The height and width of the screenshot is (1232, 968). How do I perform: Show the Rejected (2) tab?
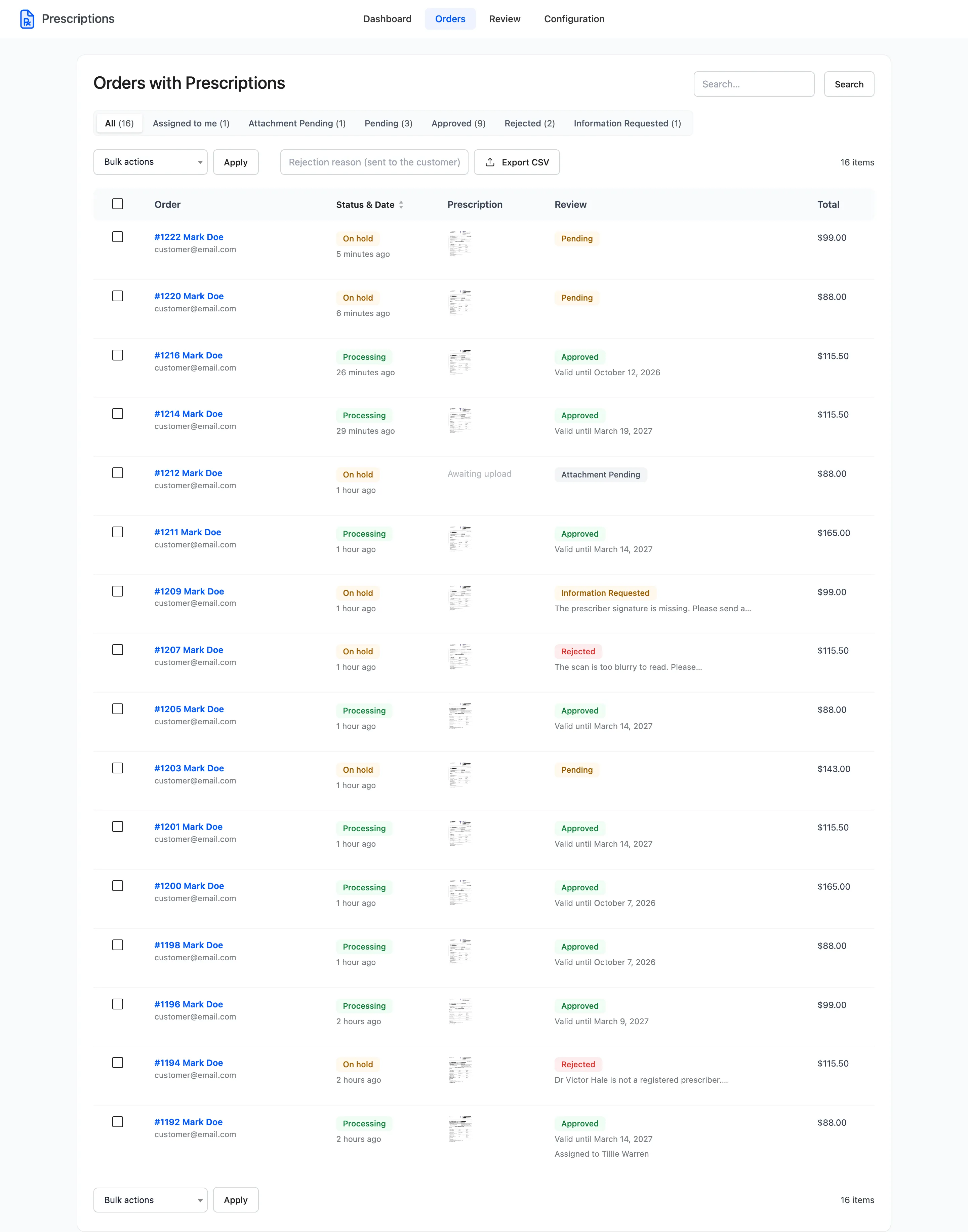coord(529,123)
